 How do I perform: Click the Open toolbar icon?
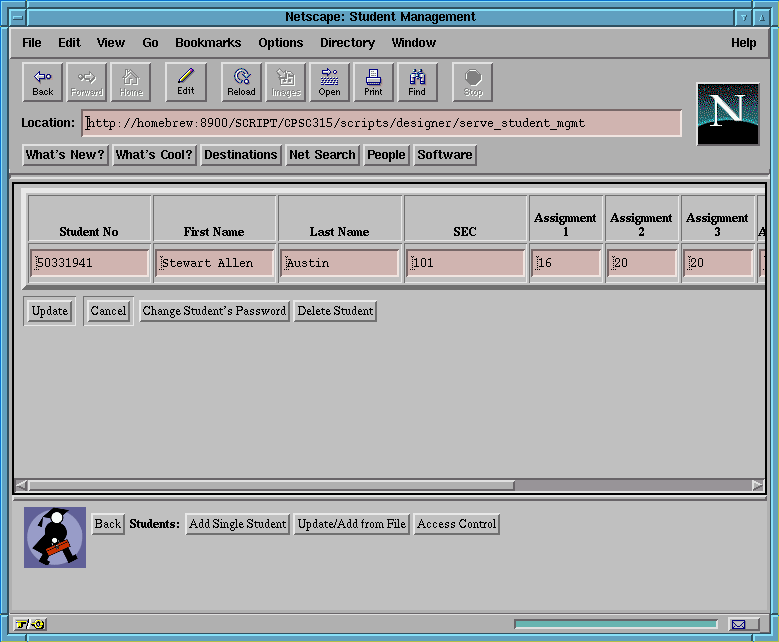pyautogui.click(x=329, y=82)
